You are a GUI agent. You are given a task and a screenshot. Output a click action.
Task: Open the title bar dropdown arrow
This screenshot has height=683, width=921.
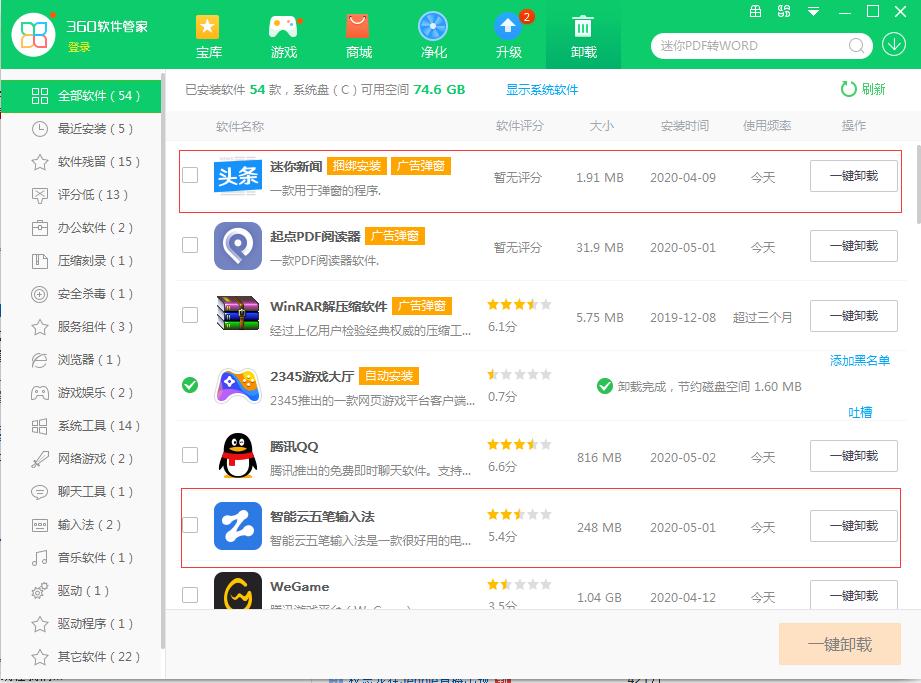812,12
